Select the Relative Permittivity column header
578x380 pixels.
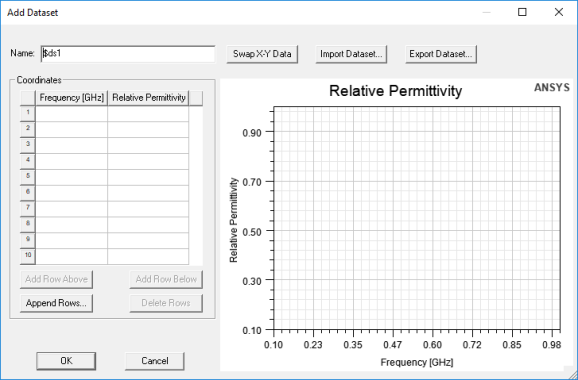coord(149,98)
